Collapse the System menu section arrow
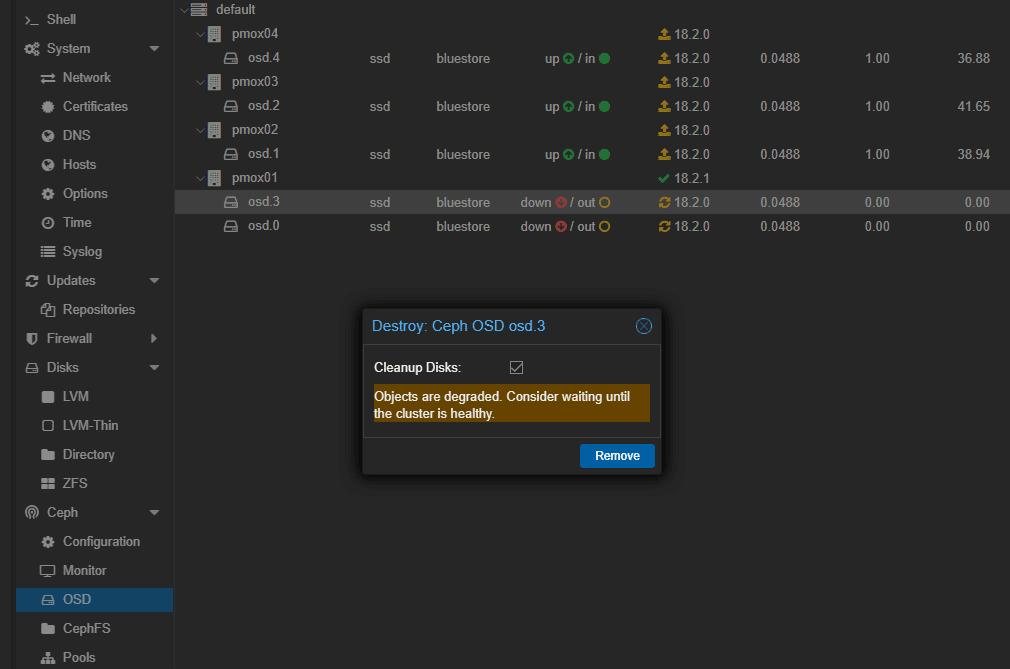Screen dimensions: 1010x669 154,49
